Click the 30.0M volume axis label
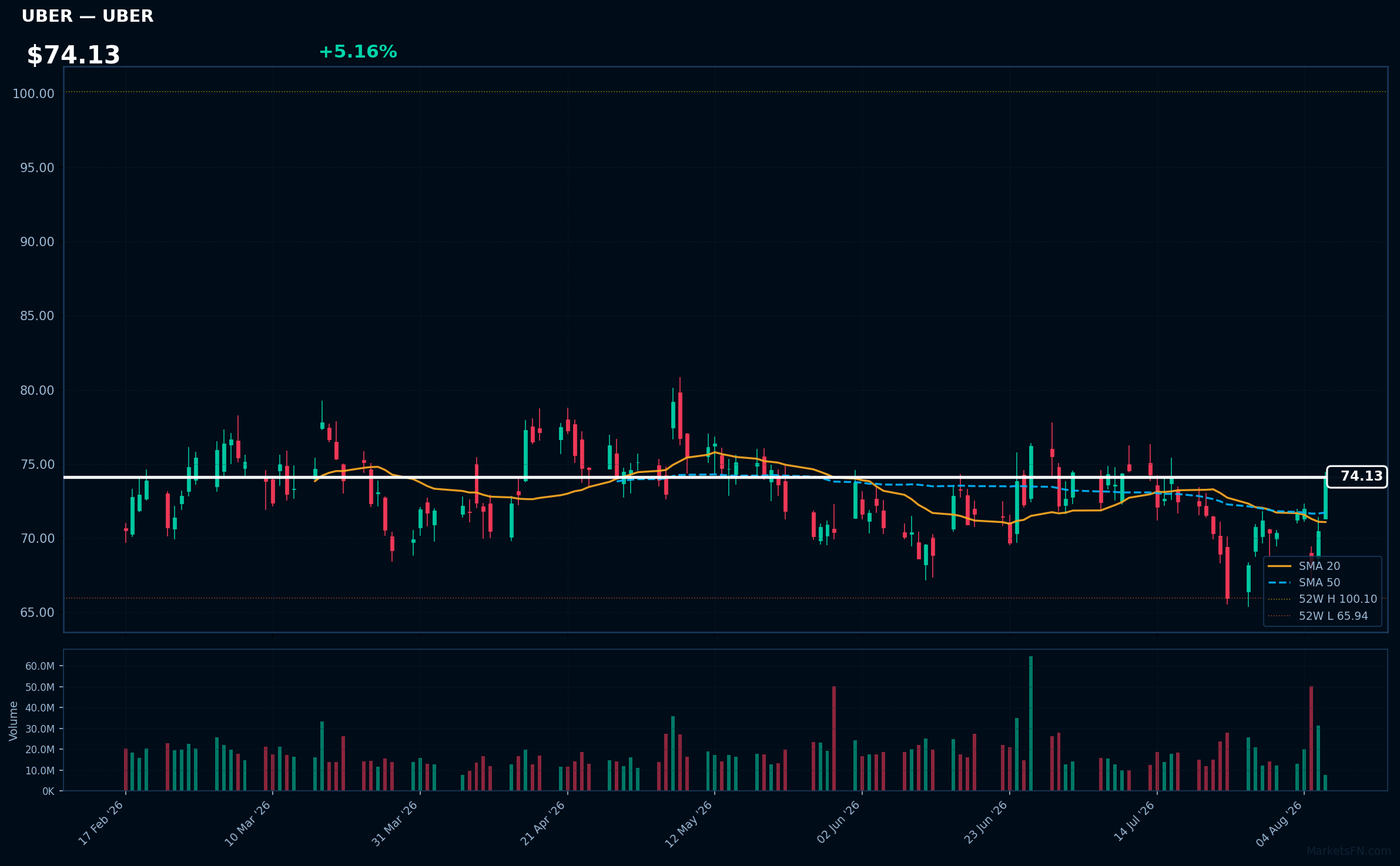 [39, 729]
